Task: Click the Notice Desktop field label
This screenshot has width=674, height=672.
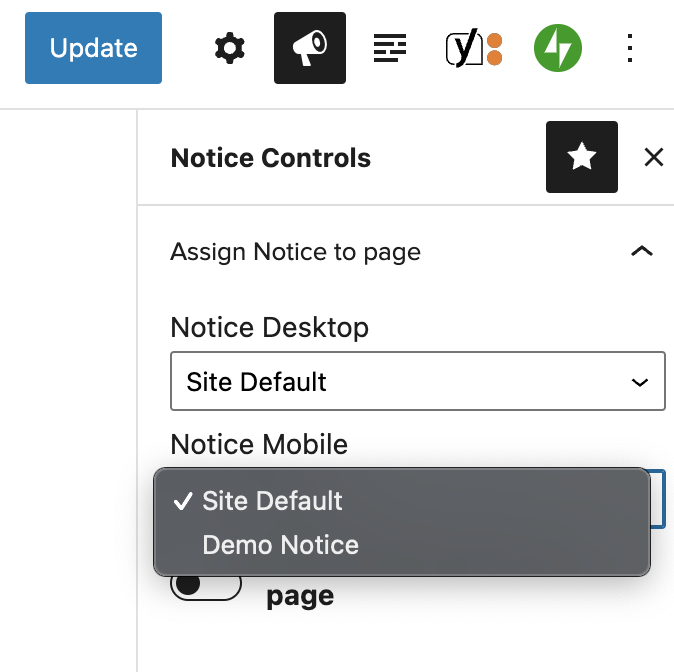Action: [270, 327]
